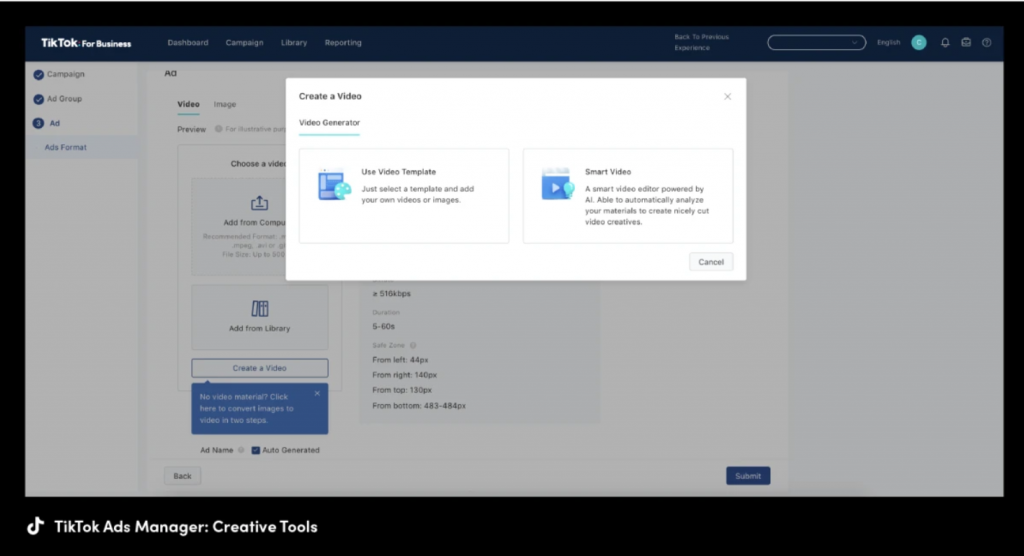Screen dimensions: 1024x556
Task: Click the Submit button
Action: tap(748, 476)
